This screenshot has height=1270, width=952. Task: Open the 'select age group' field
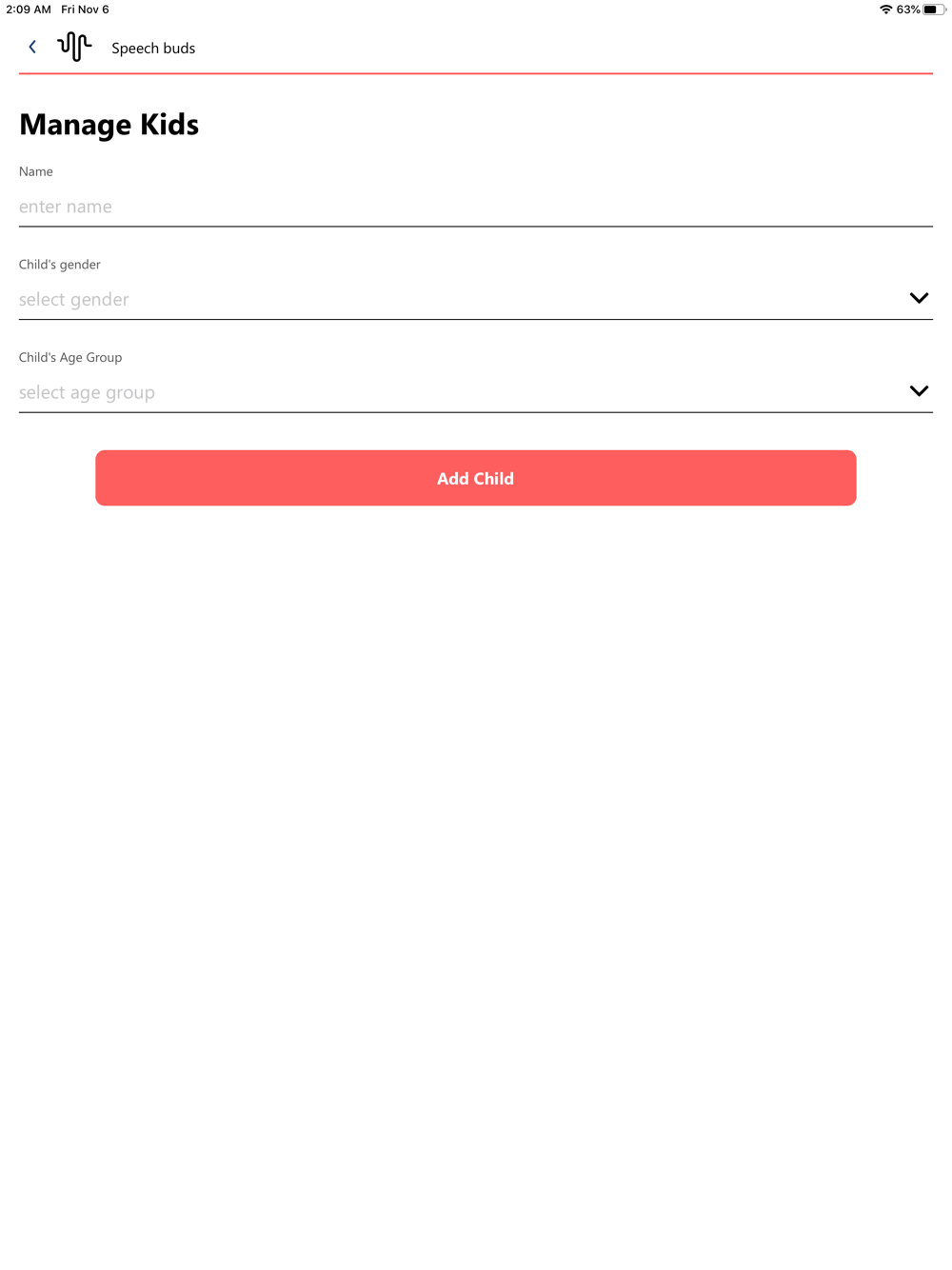pyautogui.click(x=457, y=392)
